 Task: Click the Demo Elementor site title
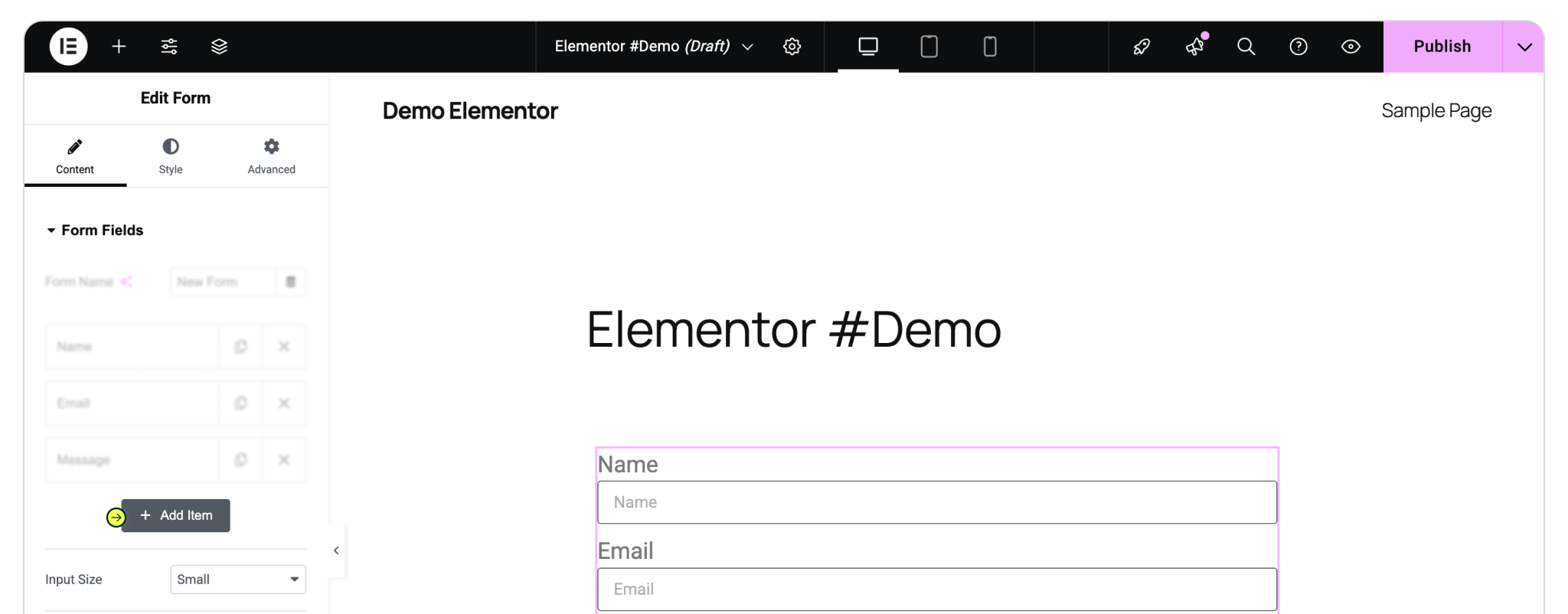[x=470, y=111]
